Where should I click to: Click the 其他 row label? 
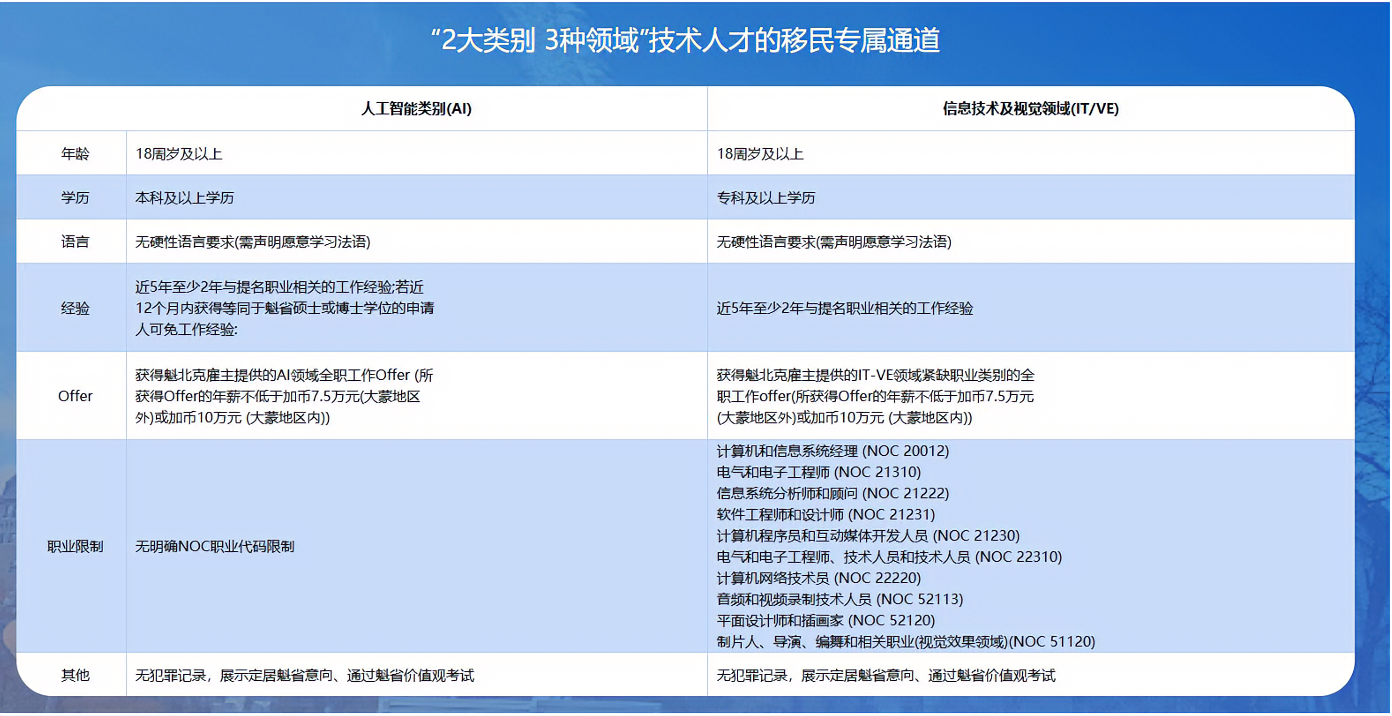[75, 676]
